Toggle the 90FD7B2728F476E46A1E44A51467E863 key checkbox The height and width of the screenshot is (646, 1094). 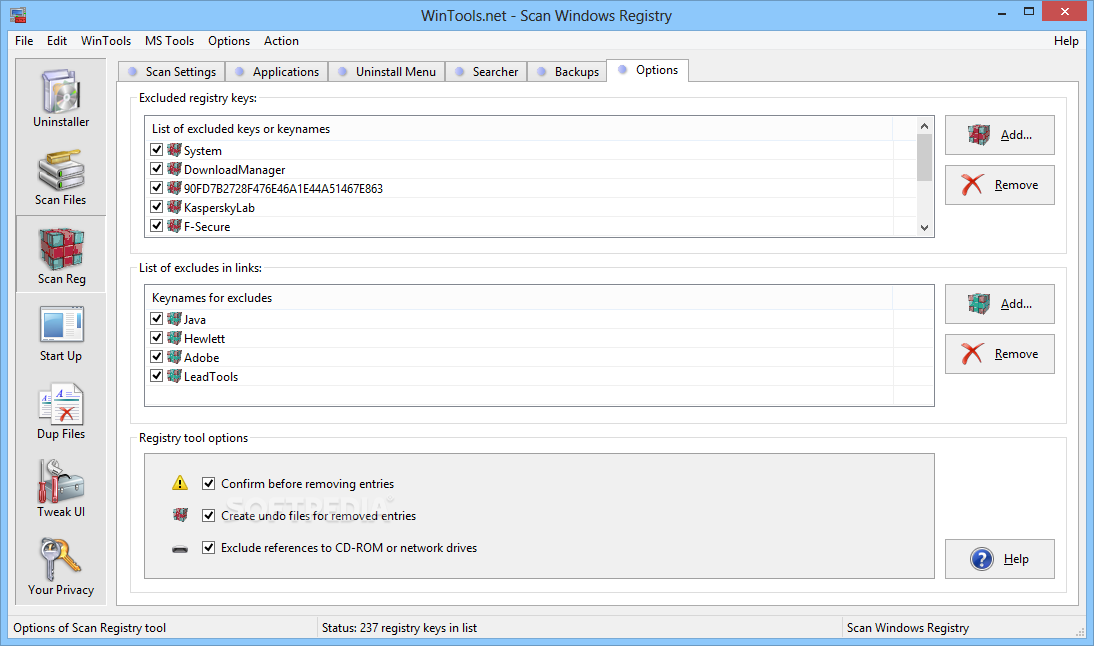(156, 188)
